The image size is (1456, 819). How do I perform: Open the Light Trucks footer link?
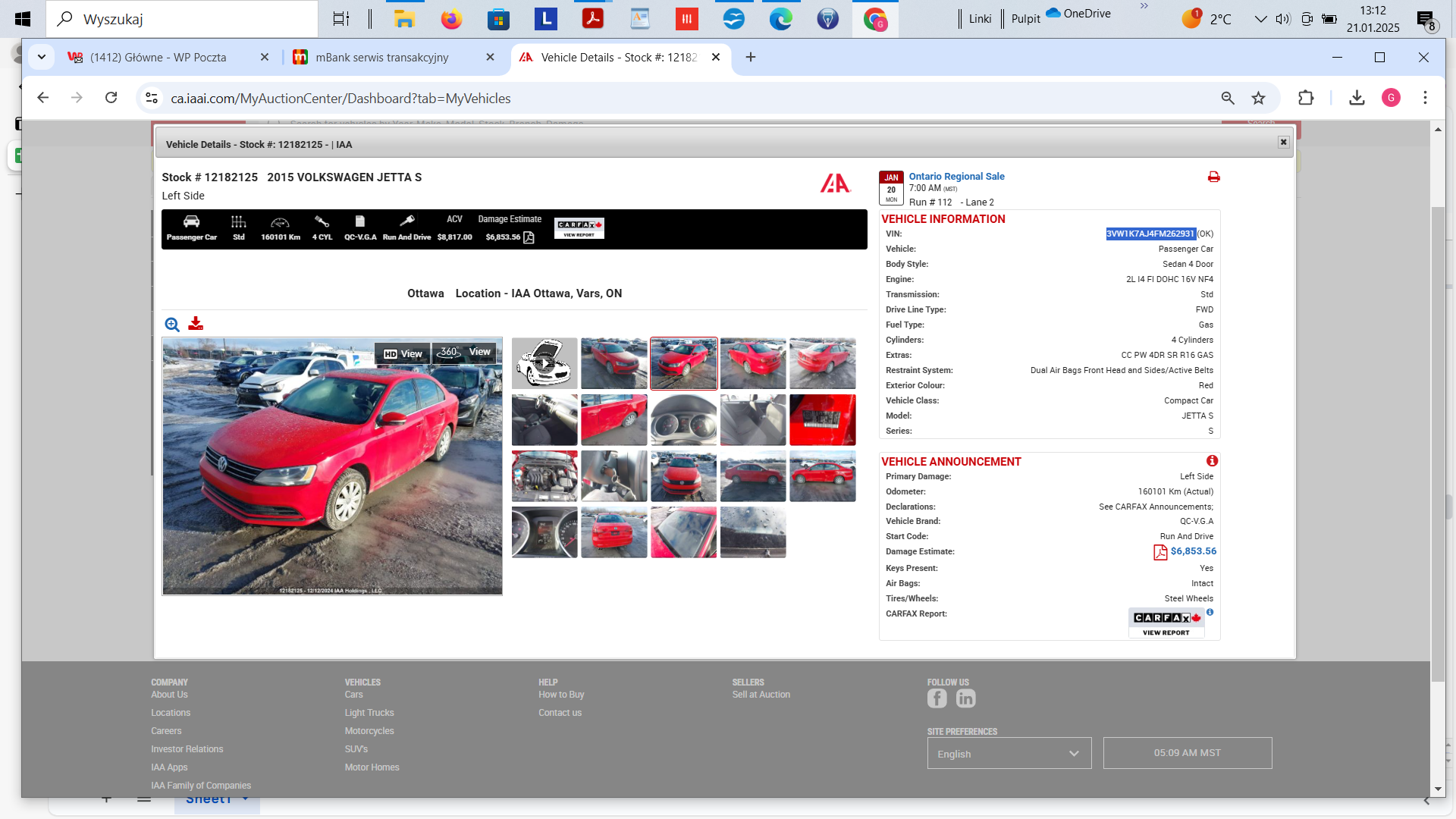tap(369, 713)
